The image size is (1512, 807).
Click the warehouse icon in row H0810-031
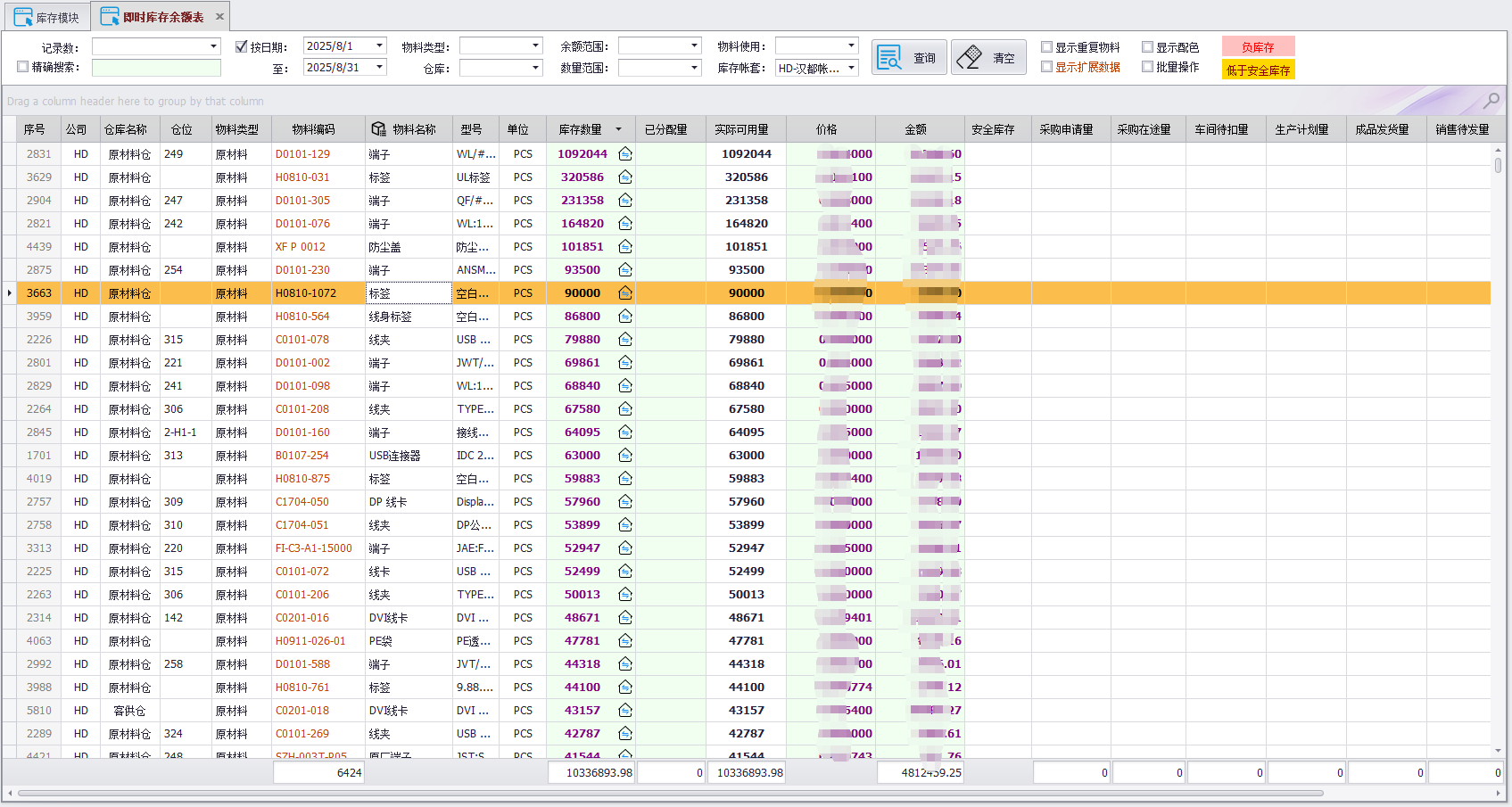point(625,177)
